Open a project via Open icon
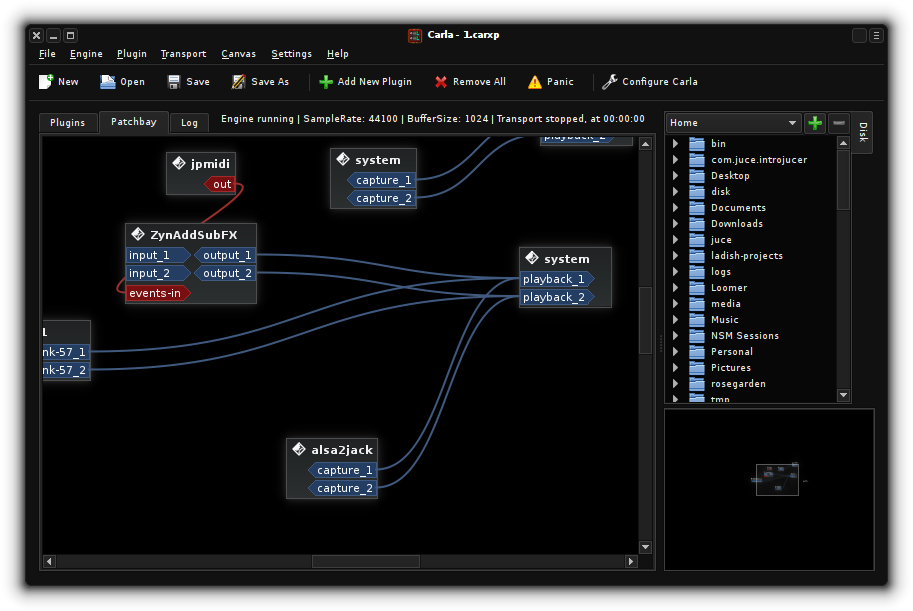913x611 pixels. click(x=108, y=82)
